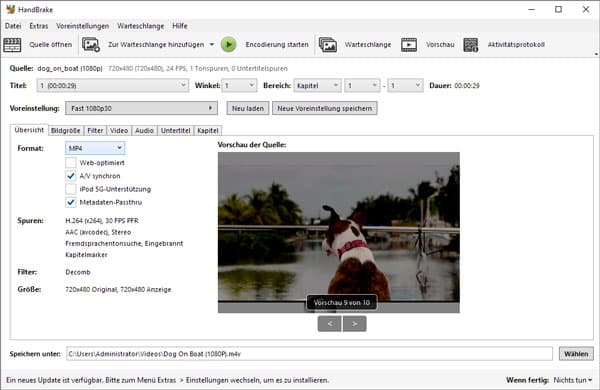Click the Aktivitätsprotokoll toolbar label

516,45
